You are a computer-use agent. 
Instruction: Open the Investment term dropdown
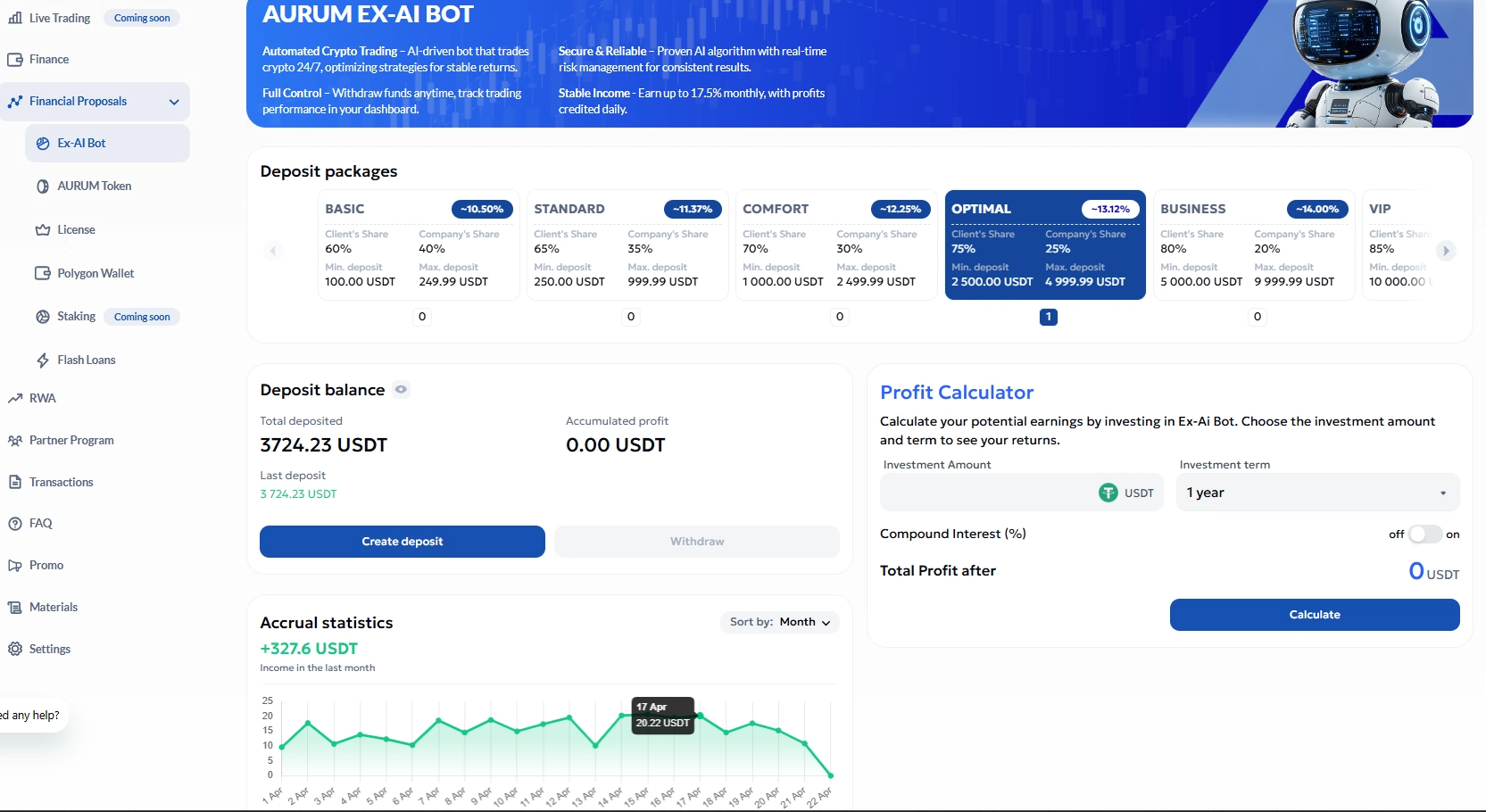pos(1317,493)
